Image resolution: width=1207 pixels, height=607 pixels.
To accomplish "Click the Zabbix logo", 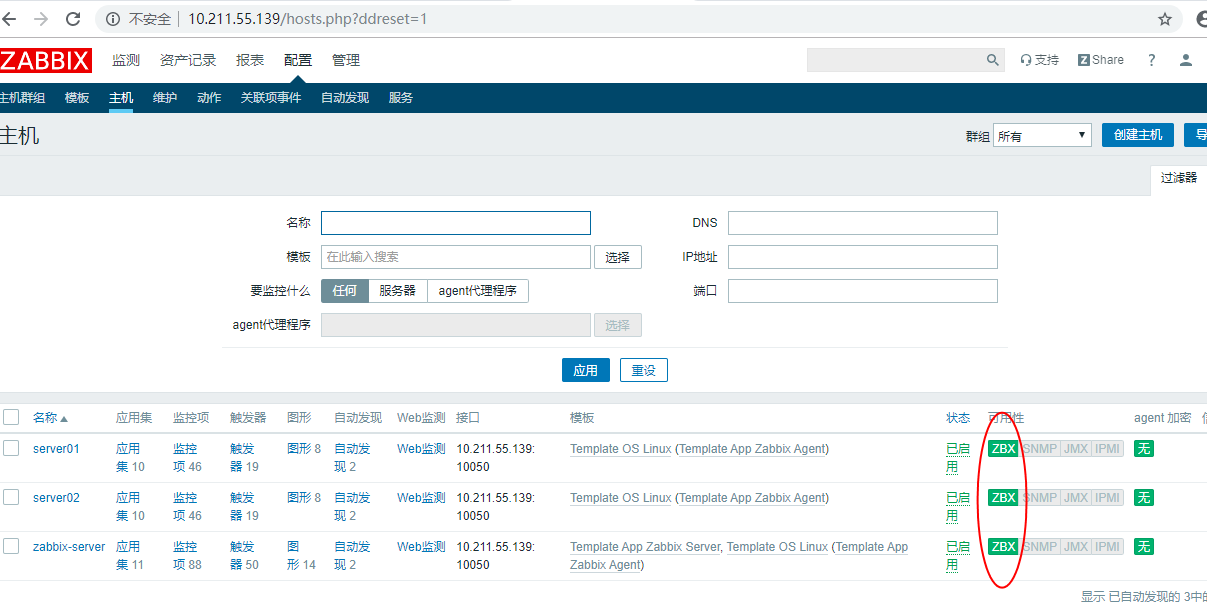I will pyautogui.click(x=45, y=60).
